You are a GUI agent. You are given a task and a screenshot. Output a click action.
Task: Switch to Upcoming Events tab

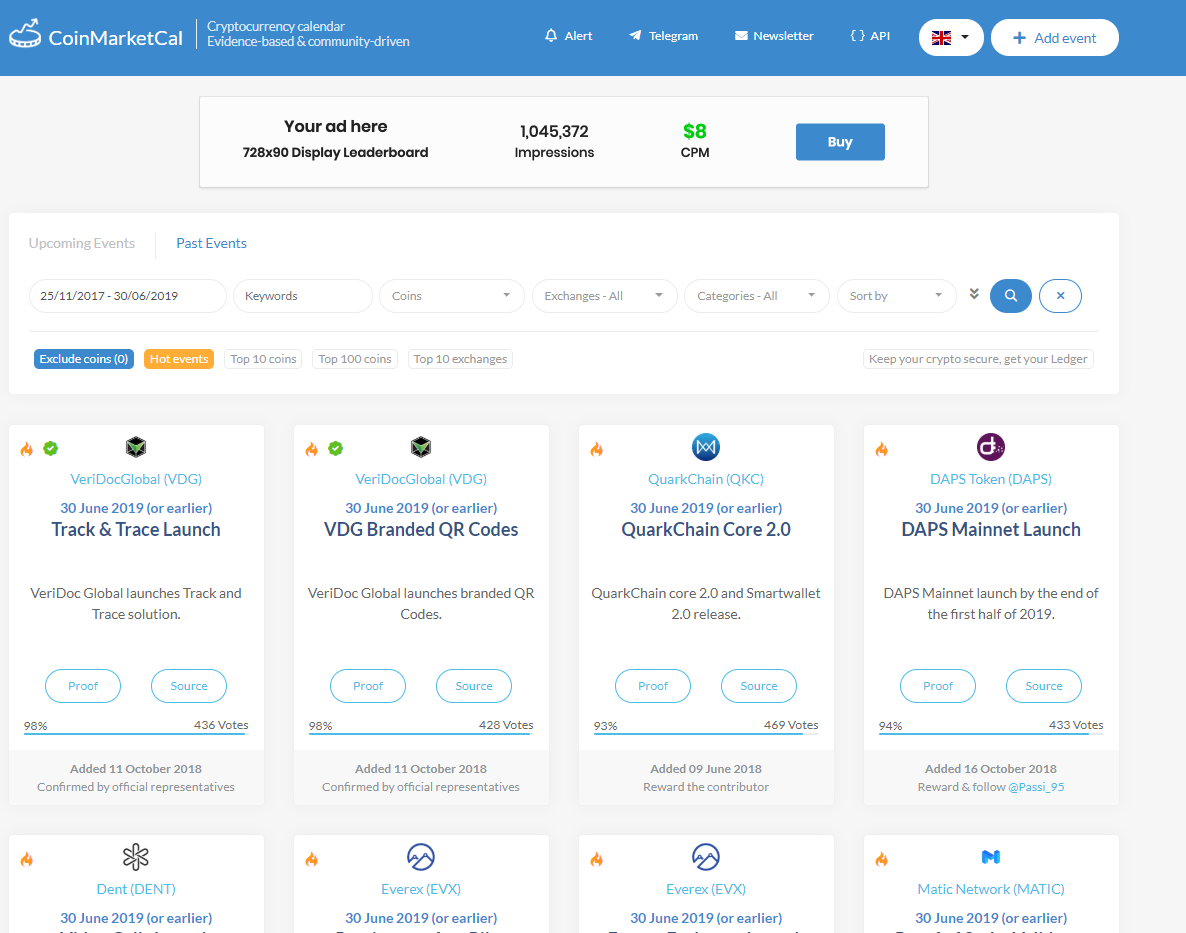pyautogui.click(x=82, y=243)
